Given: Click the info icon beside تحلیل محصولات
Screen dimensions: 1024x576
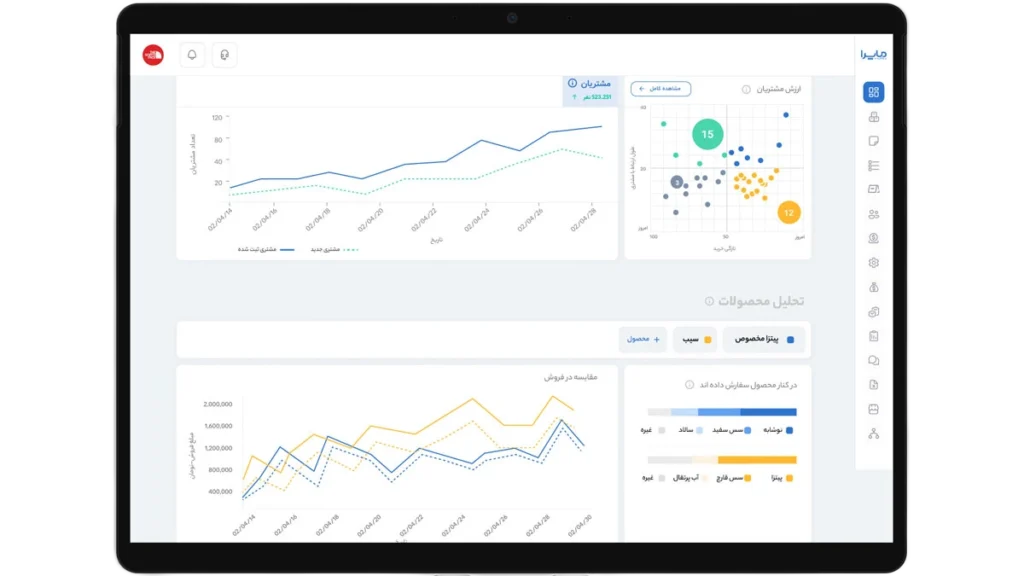Looking at the screenshot, I should coord(709,301).
